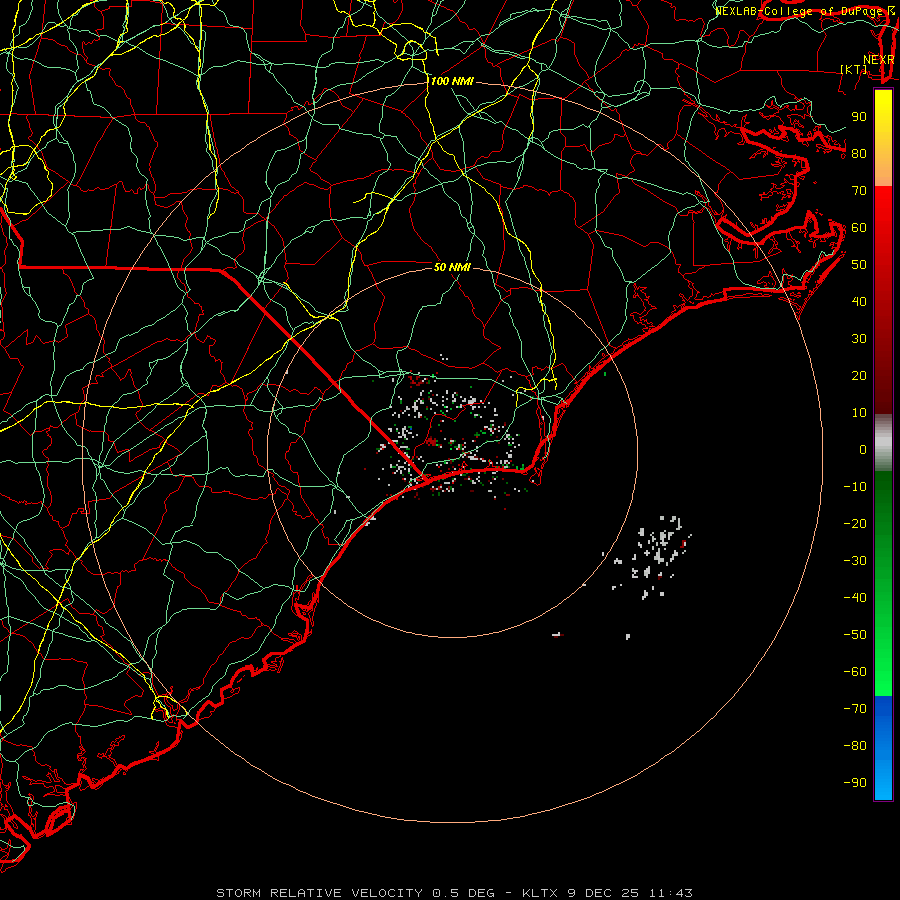The height and width of the screenshot is (900, 900).
Task: Click the NEXR label at top right
Action: click(x=878, y=60)
